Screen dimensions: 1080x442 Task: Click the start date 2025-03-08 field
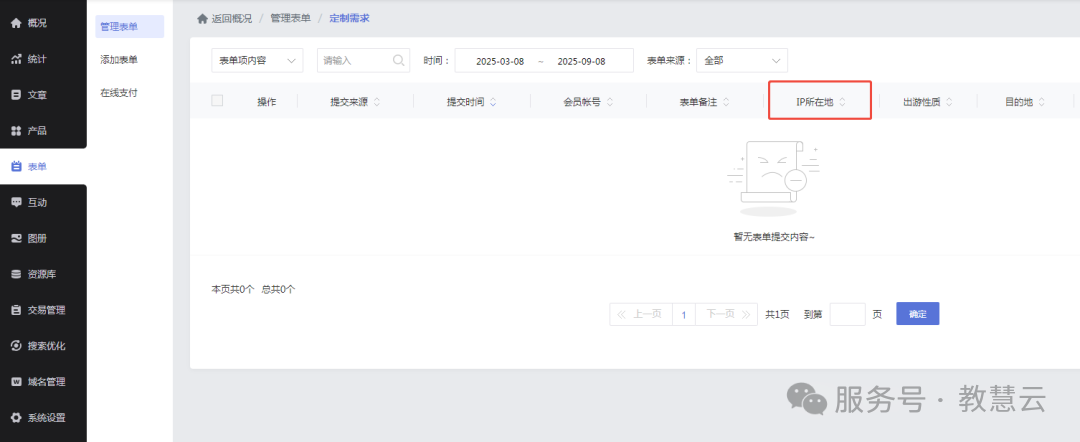pos(500,61)
